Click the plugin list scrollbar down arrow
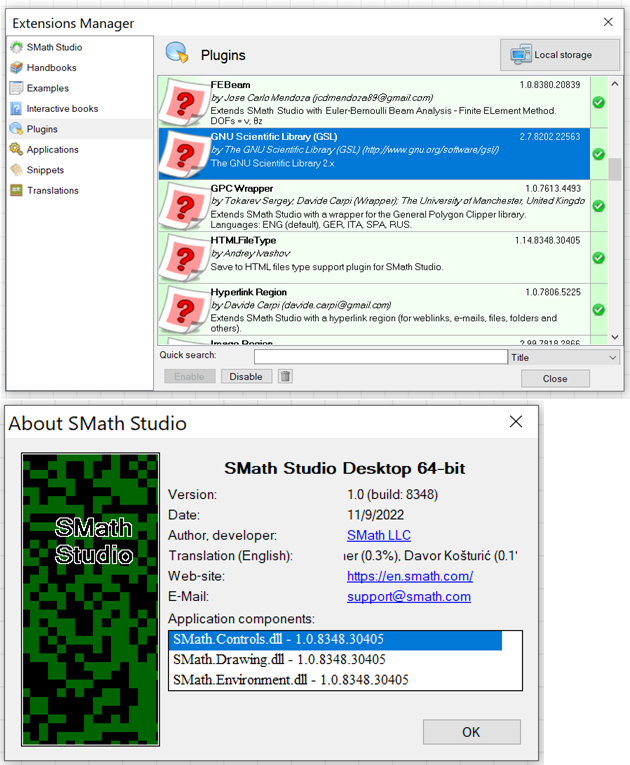The height and width of the screenshot is (765, 630). pyautogui.click(x=614, y=338)
